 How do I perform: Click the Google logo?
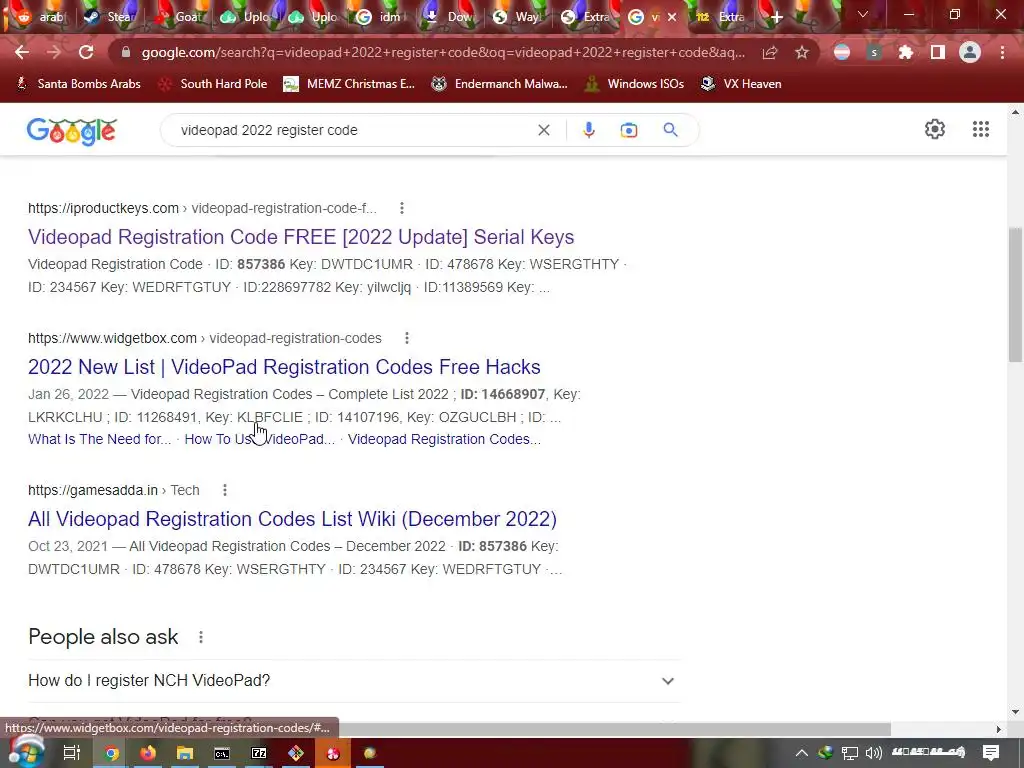coord(72,131)
